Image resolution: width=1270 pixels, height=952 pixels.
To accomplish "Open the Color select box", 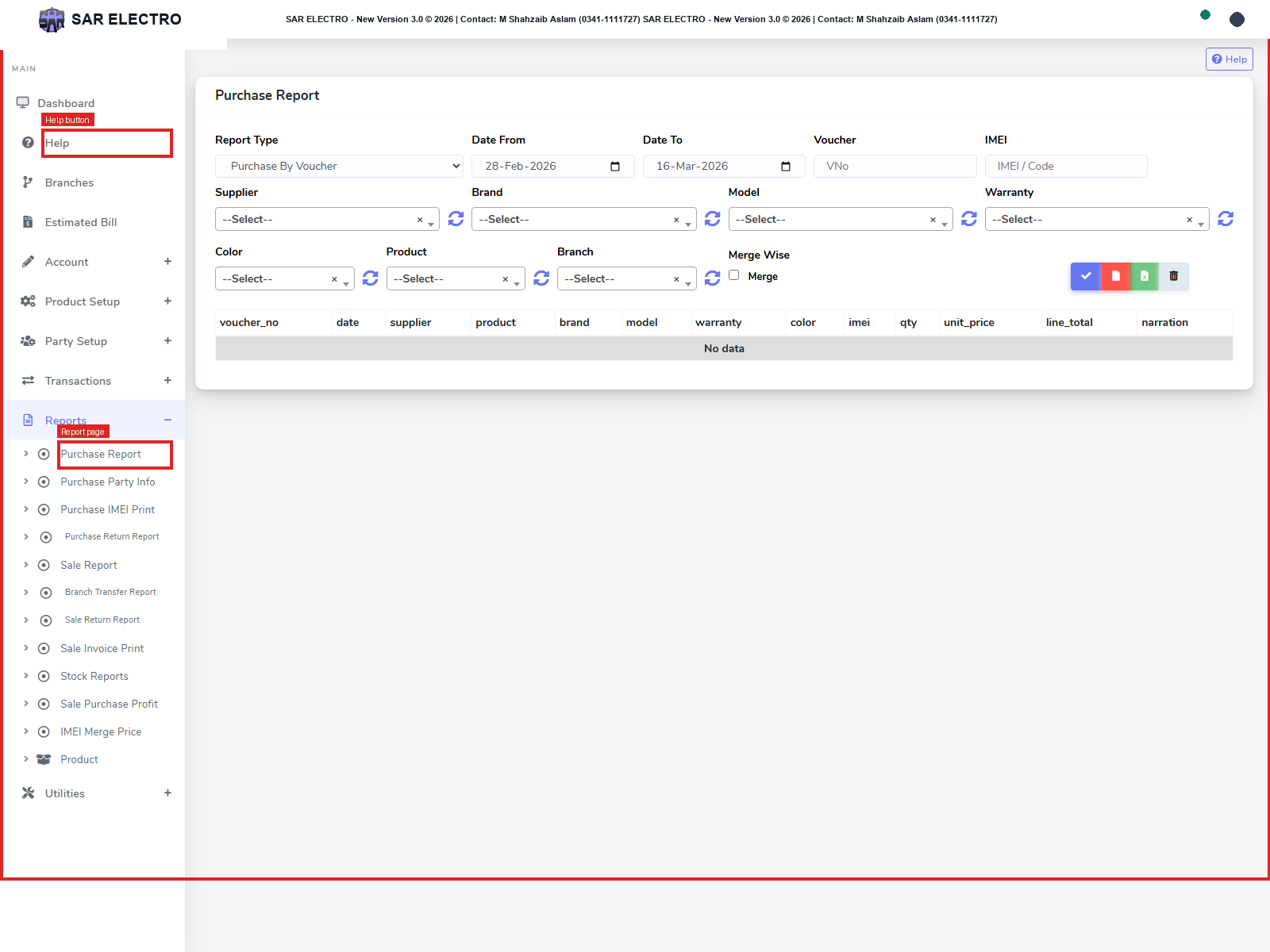I will [285, 278].
